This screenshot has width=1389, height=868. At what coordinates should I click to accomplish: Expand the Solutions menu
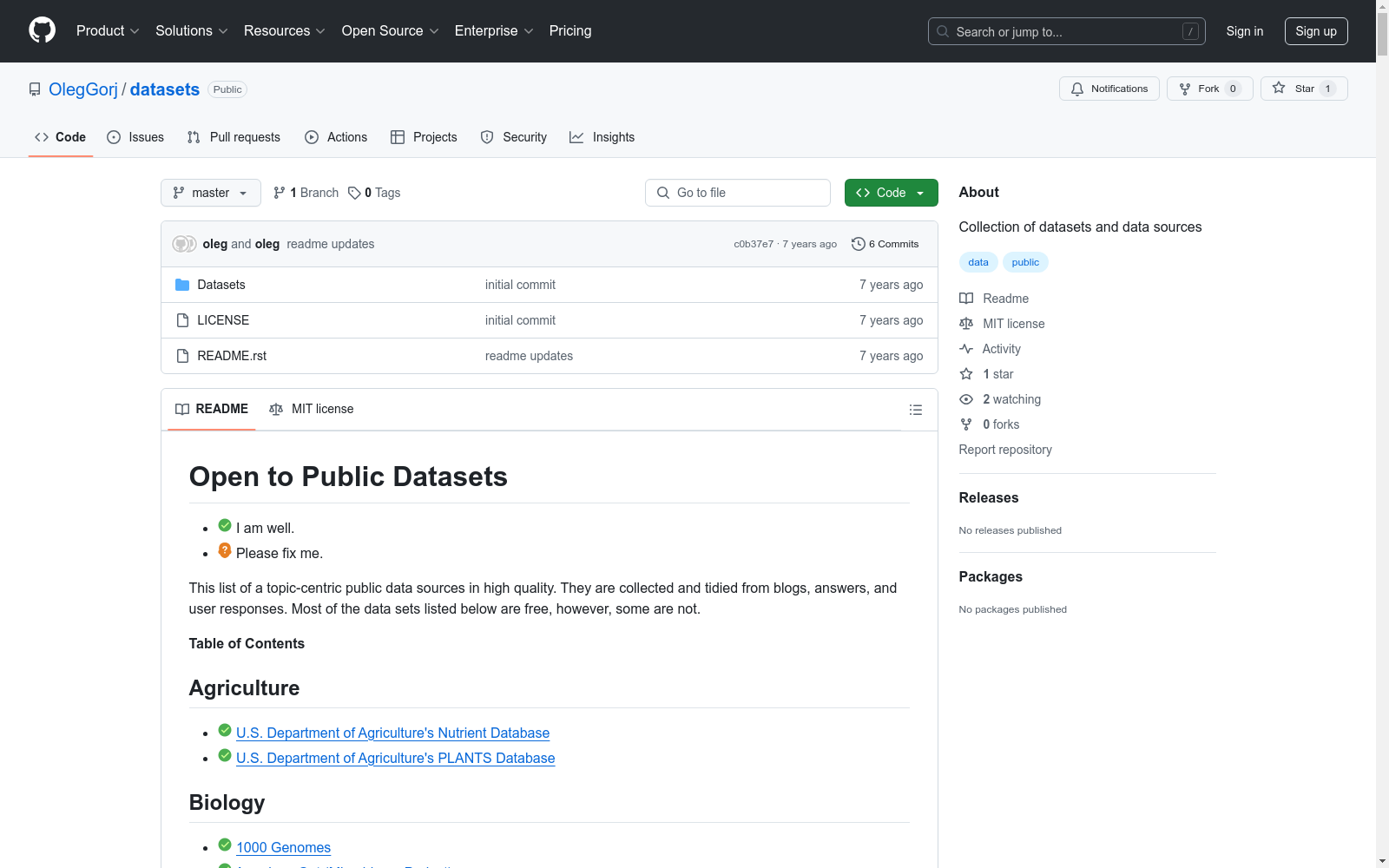[192, 30]
